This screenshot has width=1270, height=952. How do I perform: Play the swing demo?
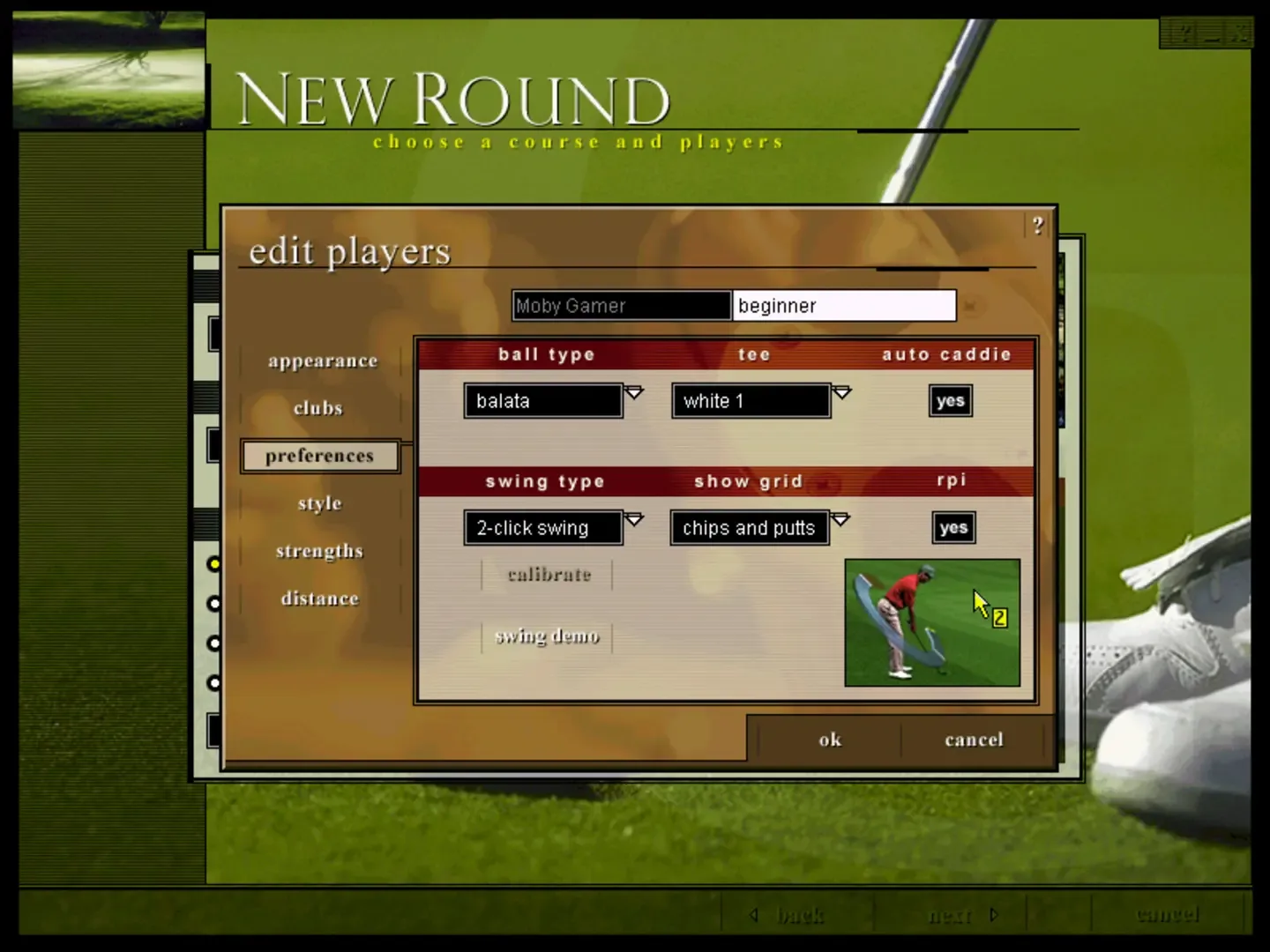click(547, 636)
